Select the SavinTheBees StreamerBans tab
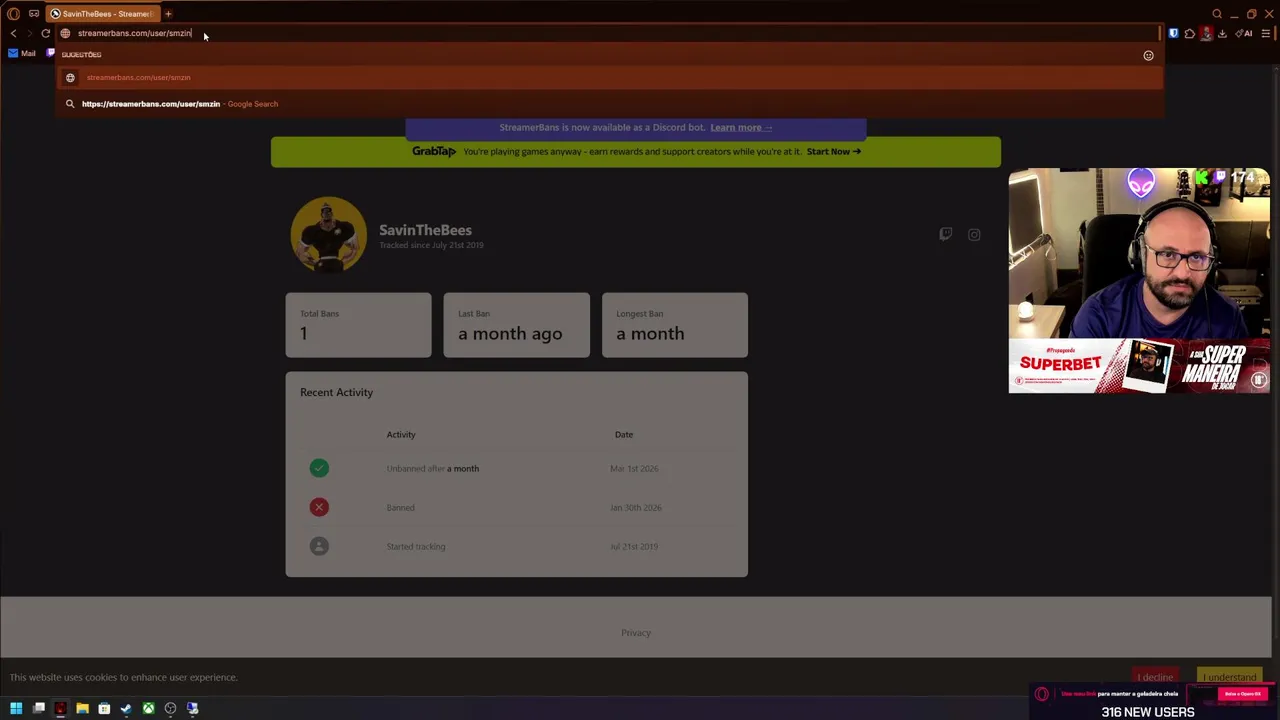This screenshot has width=1280, height=720. pyautogui.click(x=104, y=14)
